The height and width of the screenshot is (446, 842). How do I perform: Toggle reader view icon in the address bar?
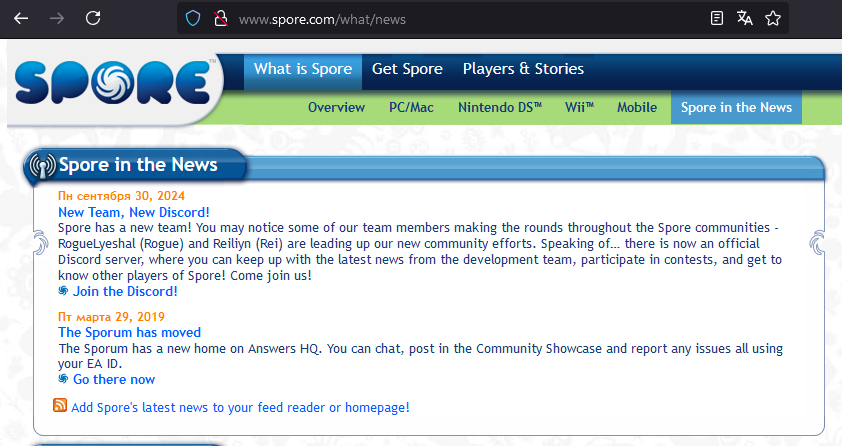click(716, 18)
